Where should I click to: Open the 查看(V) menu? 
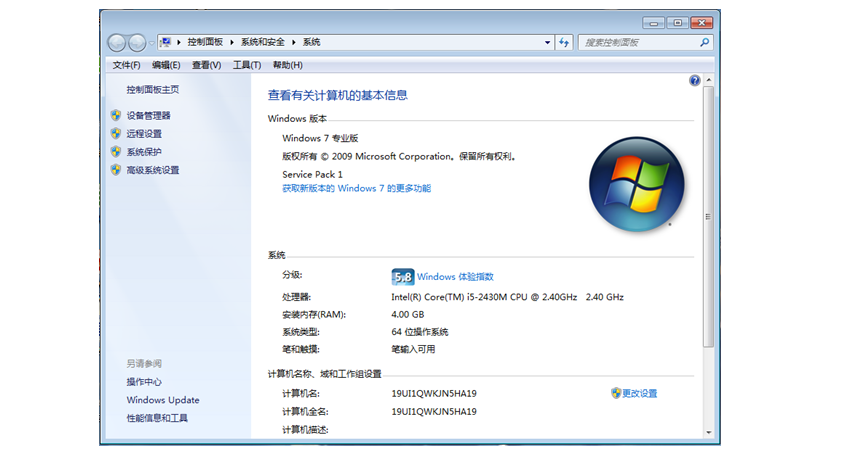206,65
